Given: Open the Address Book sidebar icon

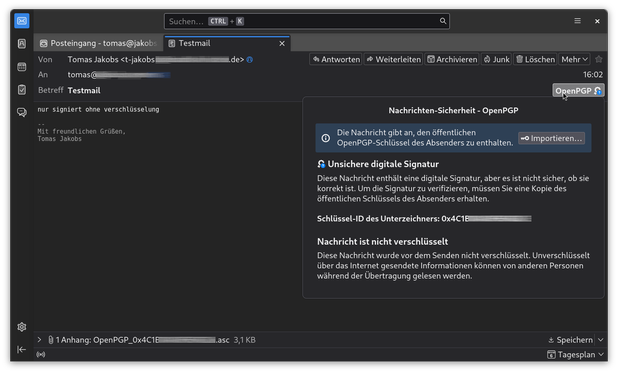Looking at the screenshot, I should click(22, 43).
